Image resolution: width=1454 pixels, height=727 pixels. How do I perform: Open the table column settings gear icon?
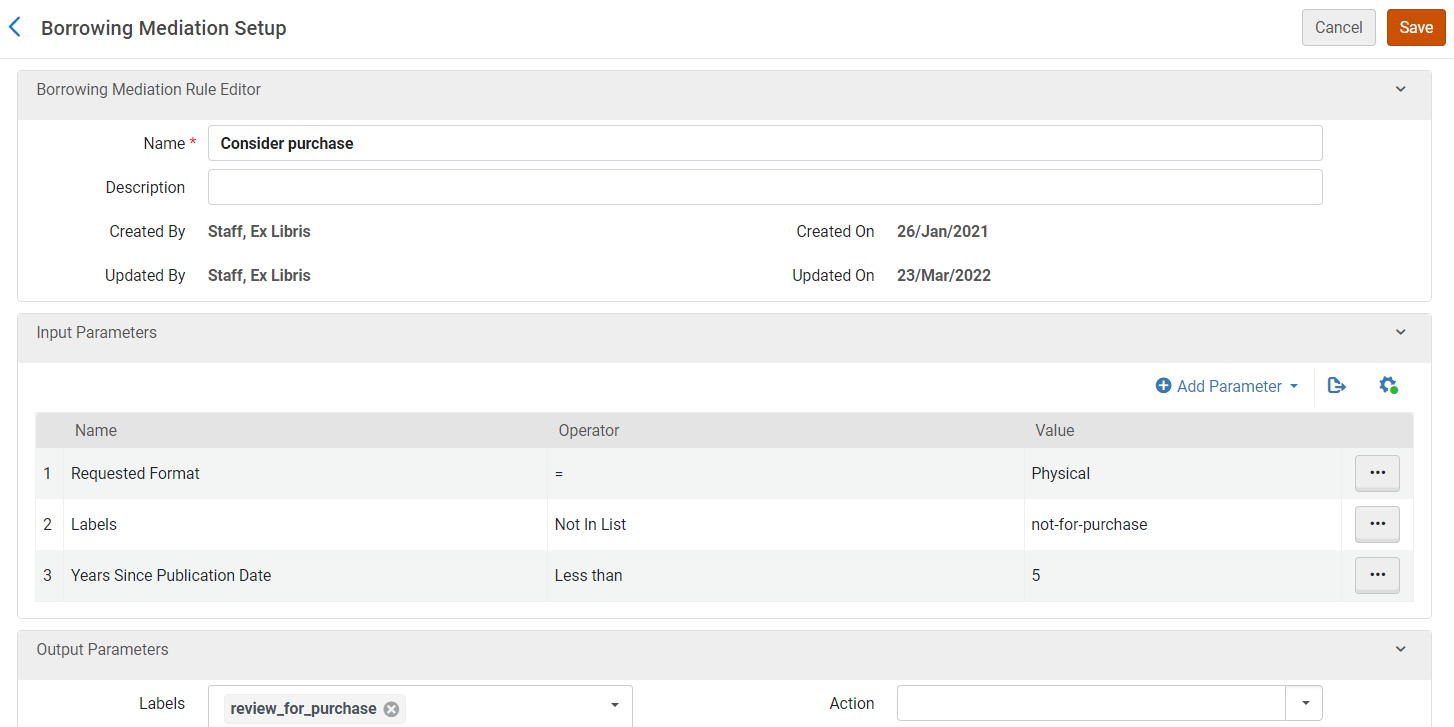(x=1387, y=386)
